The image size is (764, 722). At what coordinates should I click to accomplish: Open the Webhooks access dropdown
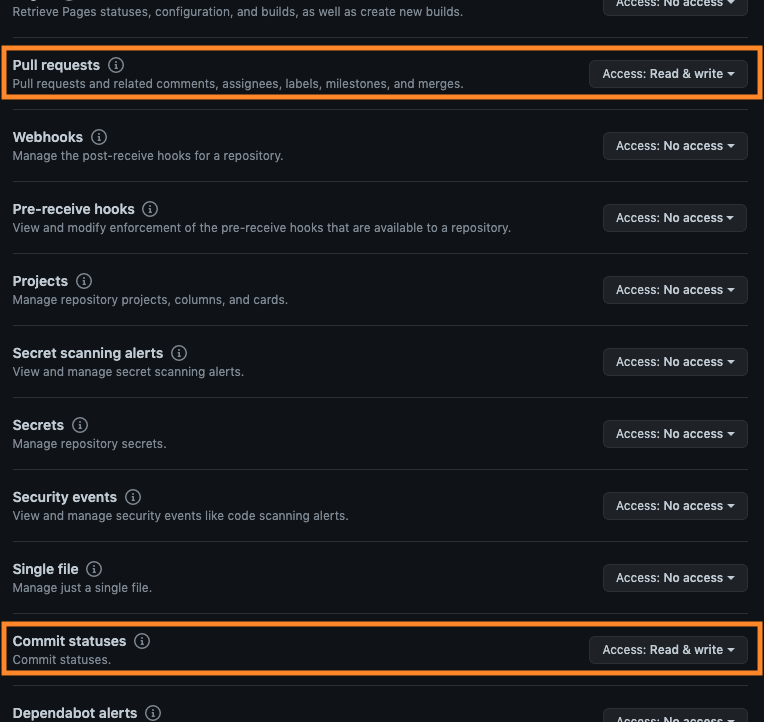675,146
